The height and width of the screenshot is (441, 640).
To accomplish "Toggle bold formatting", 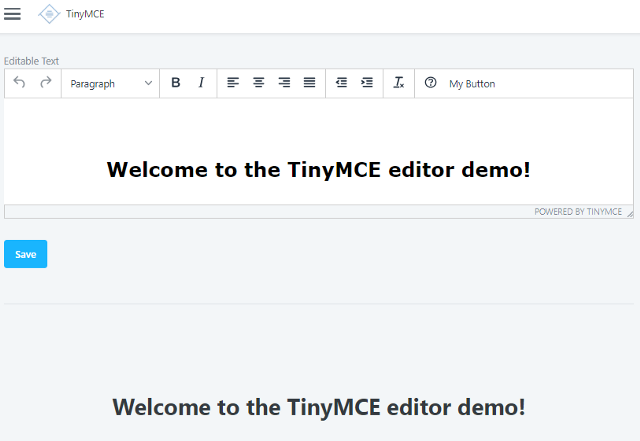I will coord(176,83).
